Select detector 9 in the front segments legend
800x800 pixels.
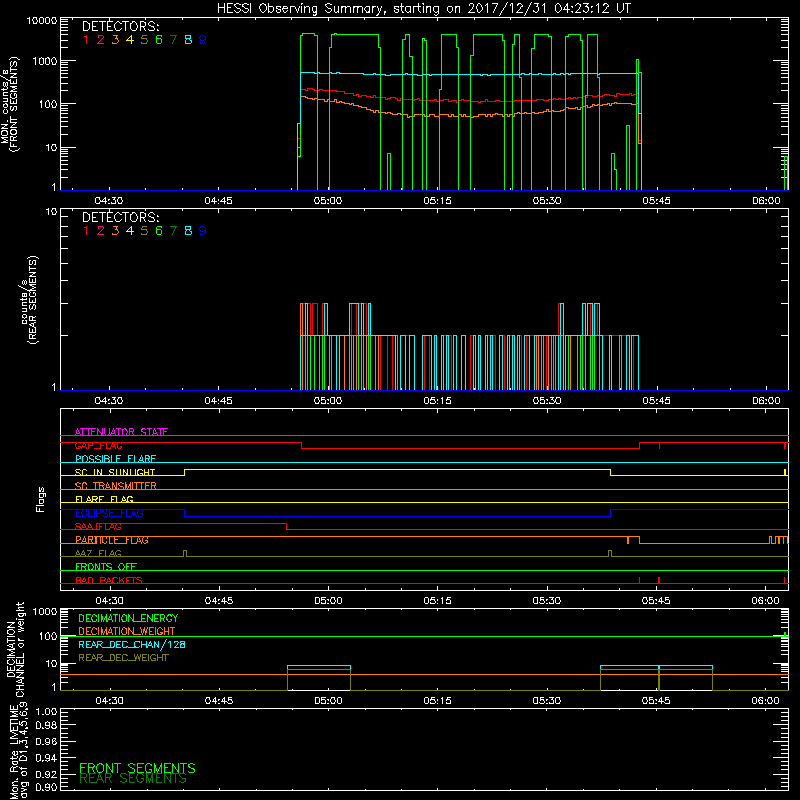pos(203,40)
